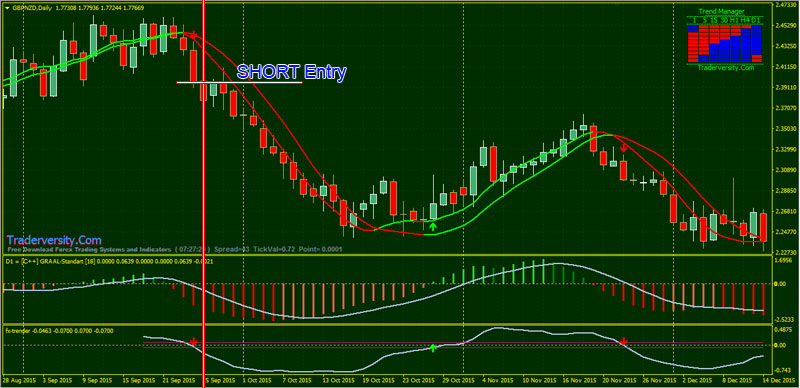Click the 21 Sep 2015 date label
This screenshot has width=800, height=388.
click(179, 381)
